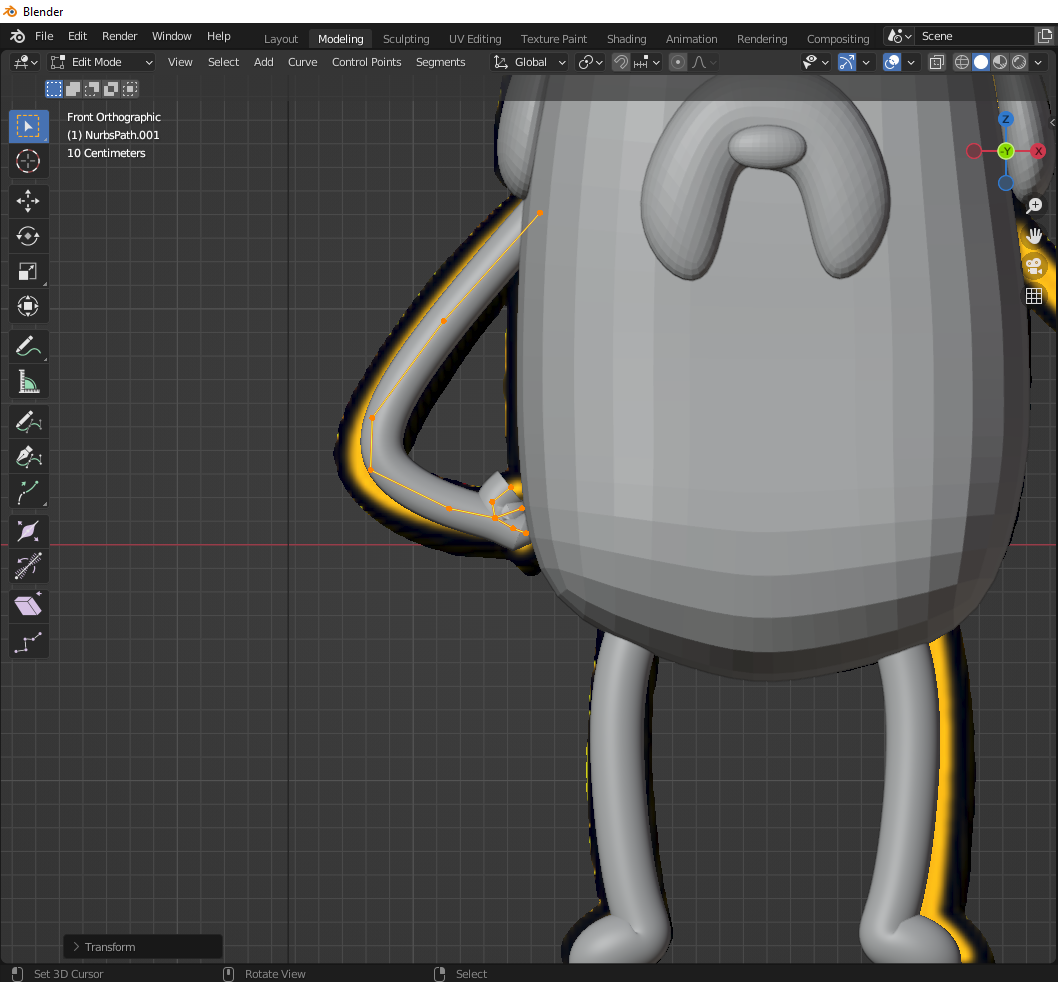The width and height of the screenshot is (1058, 982).
Task: Activate the Radius tool
Action: 28,532
